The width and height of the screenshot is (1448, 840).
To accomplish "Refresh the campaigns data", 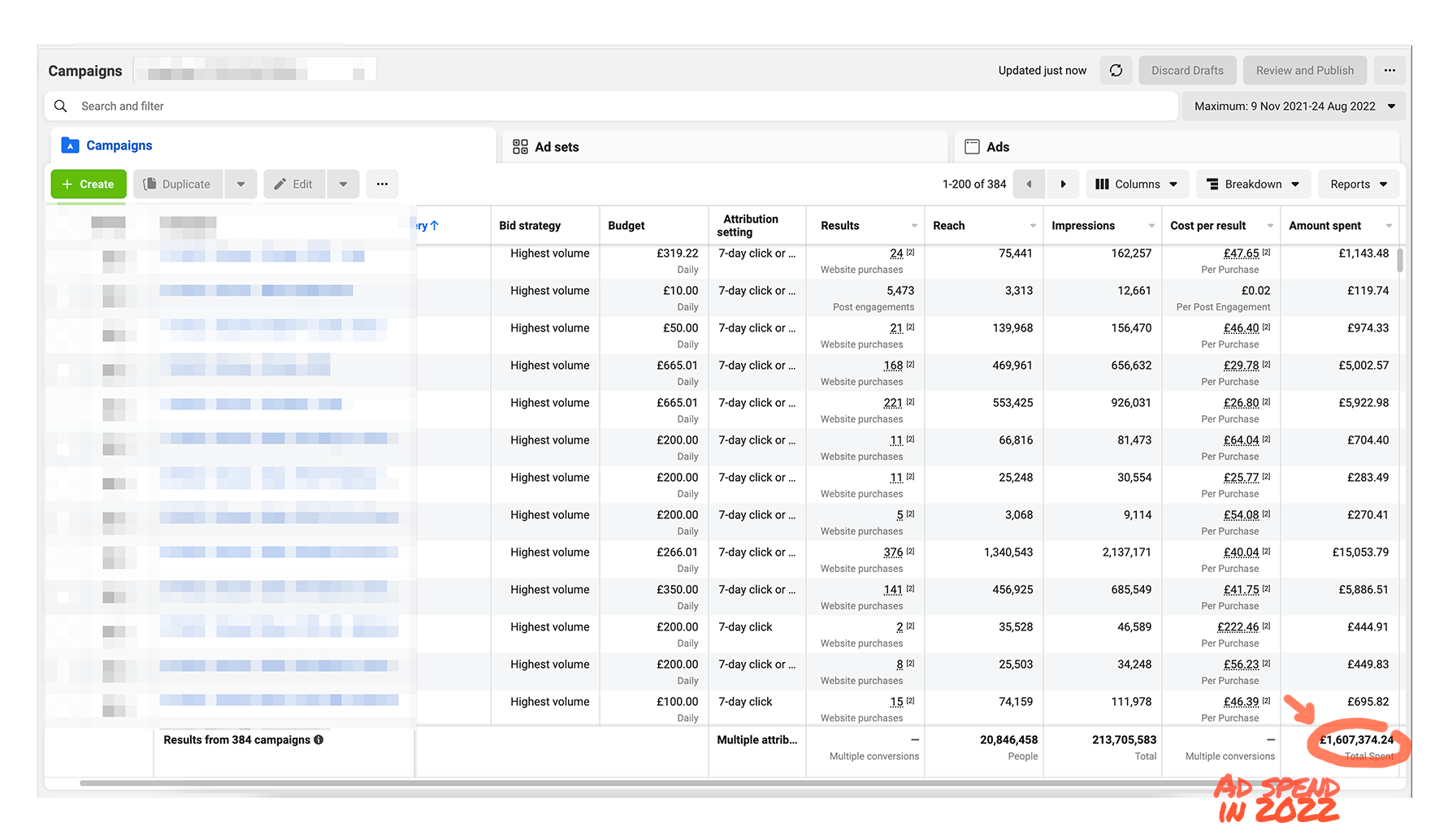I will coord(1116,71).
